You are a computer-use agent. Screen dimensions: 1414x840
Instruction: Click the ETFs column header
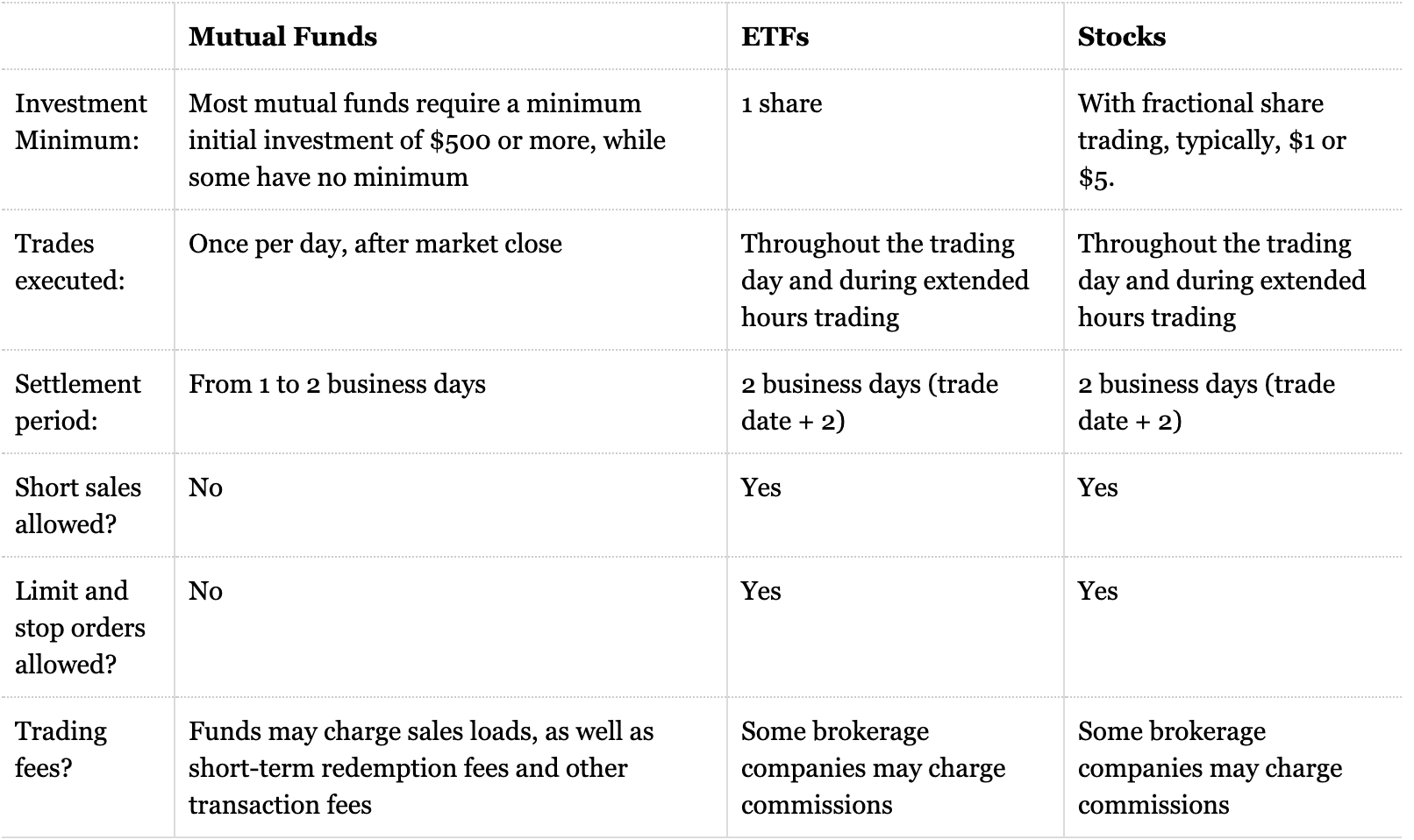click(775, 37)
